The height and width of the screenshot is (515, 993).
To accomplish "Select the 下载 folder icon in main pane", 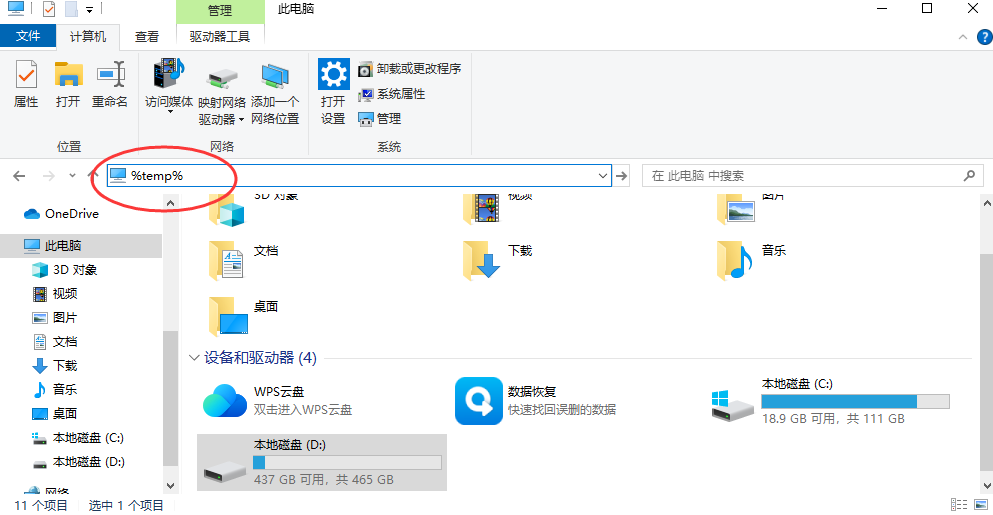I will point(481,260).
